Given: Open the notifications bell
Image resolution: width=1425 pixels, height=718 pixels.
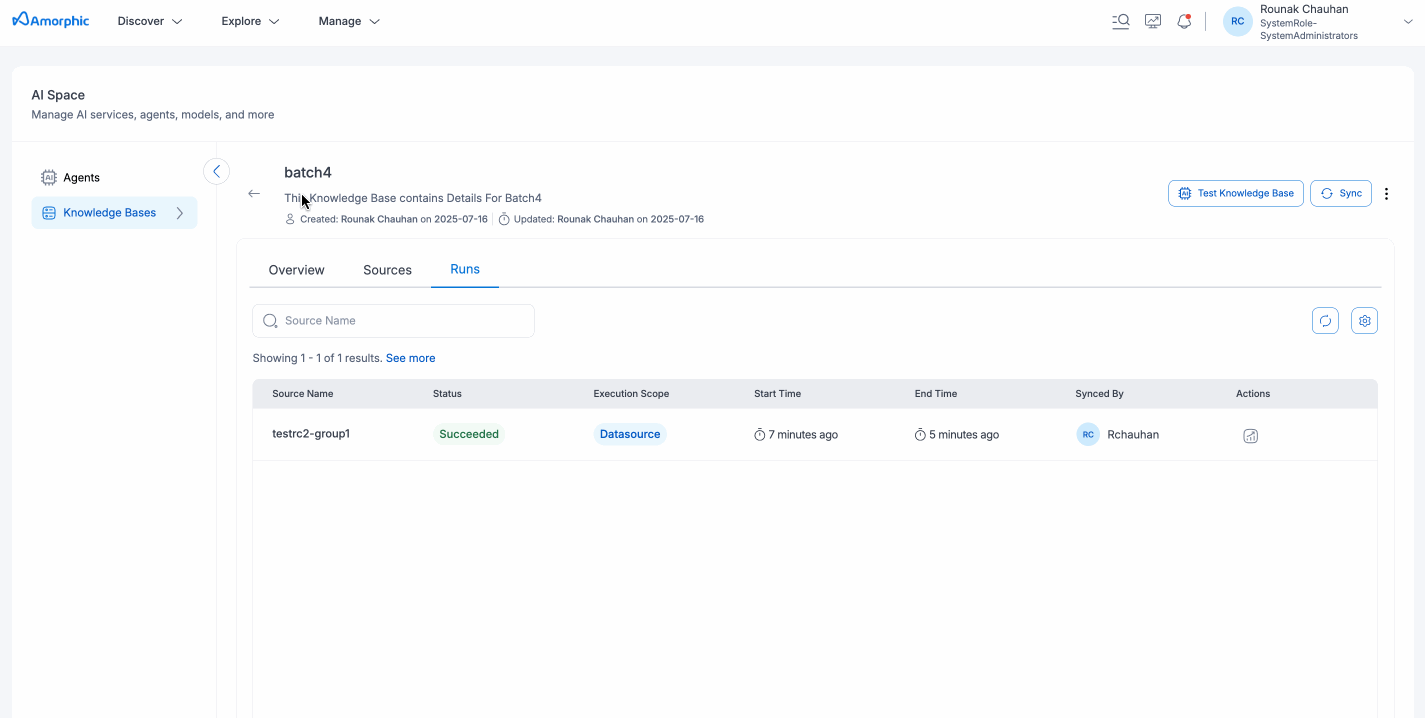Looking at the screenshot, I should click(x=1184, y=21).
